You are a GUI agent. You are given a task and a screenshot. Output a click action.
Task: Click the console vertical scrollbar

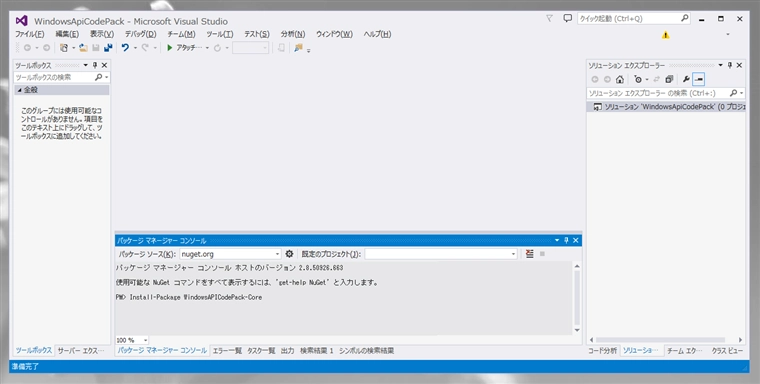tap(577, 298)
